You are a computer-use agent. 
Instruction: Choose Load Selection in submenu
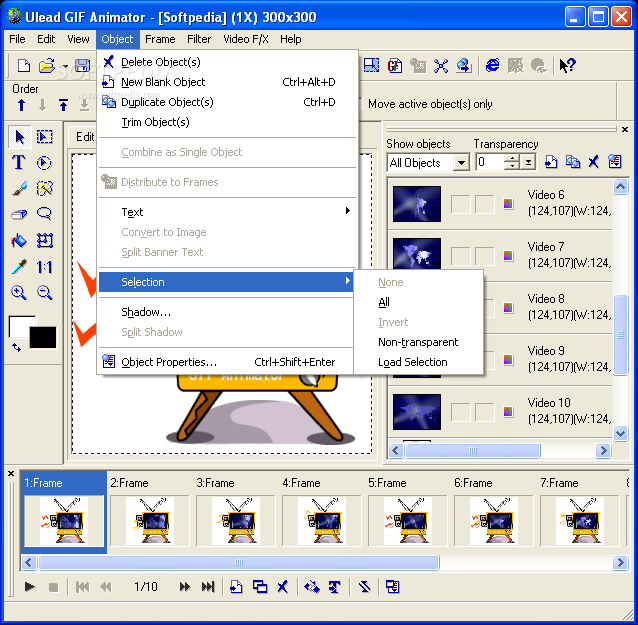click(419, 362)
